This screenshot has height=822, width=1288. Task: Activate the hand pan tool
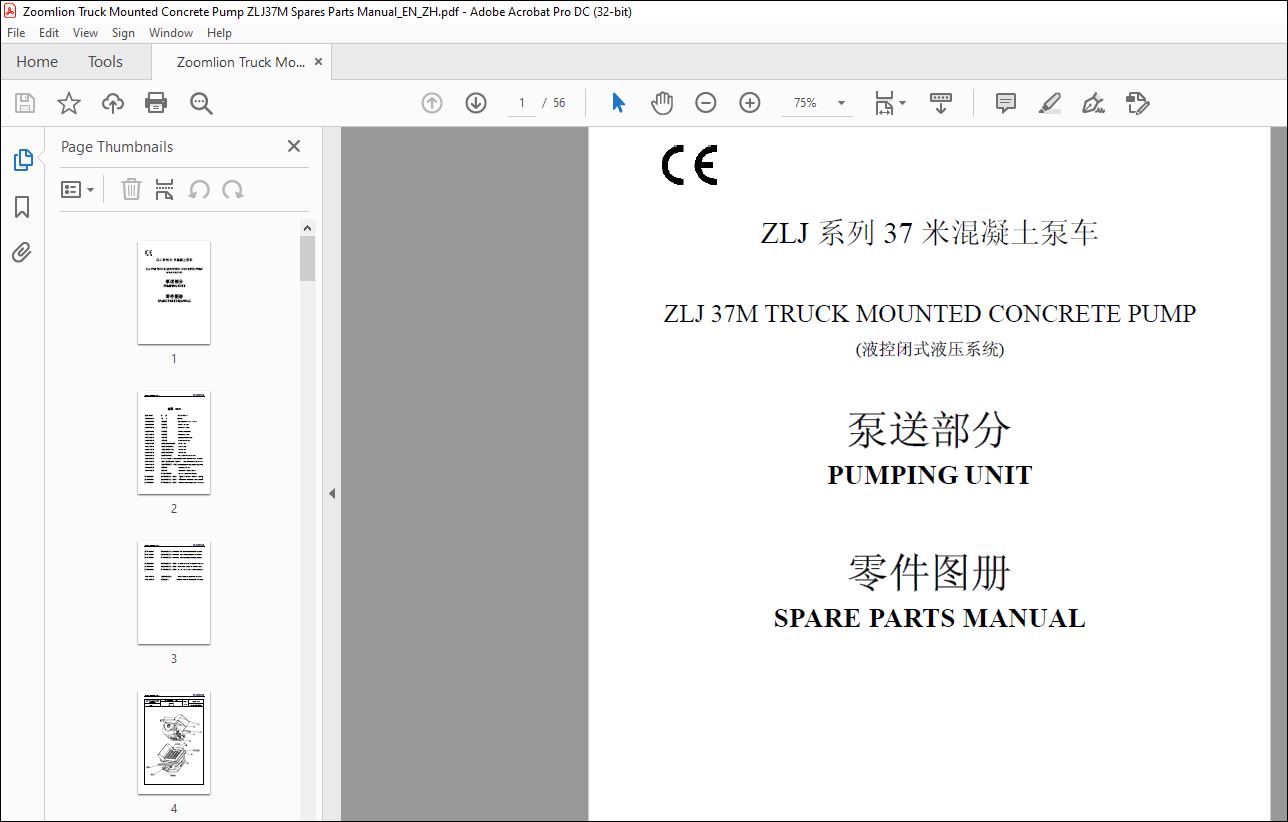(x=662, y=103)
